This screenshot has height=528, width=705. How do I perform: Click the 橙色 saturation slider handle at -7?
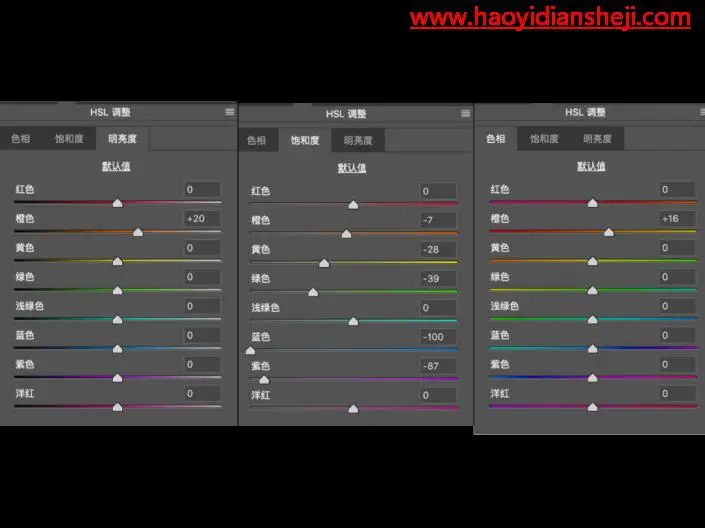coord(346,234)
